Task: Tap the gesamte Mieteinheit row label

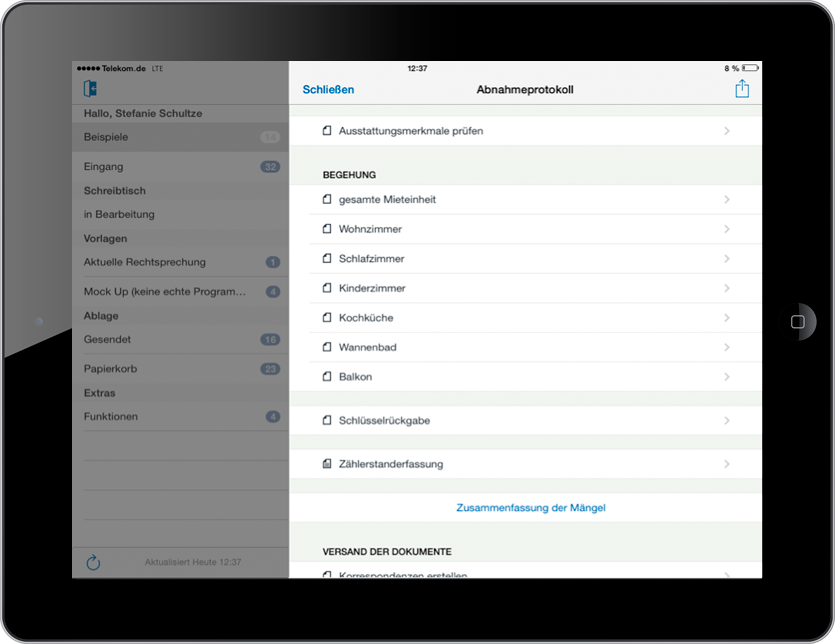Action: pos(387,199)
